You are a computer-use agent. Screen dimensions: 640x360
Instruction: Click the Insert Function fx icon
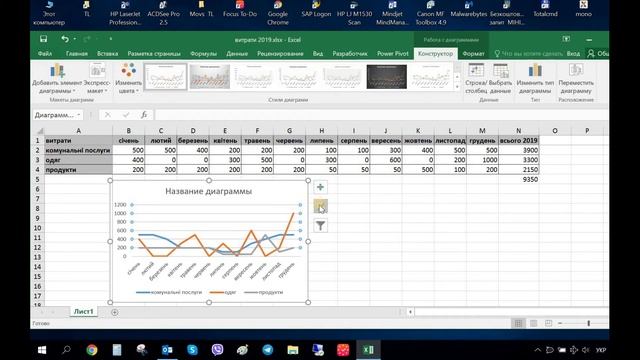click(144, 115)
